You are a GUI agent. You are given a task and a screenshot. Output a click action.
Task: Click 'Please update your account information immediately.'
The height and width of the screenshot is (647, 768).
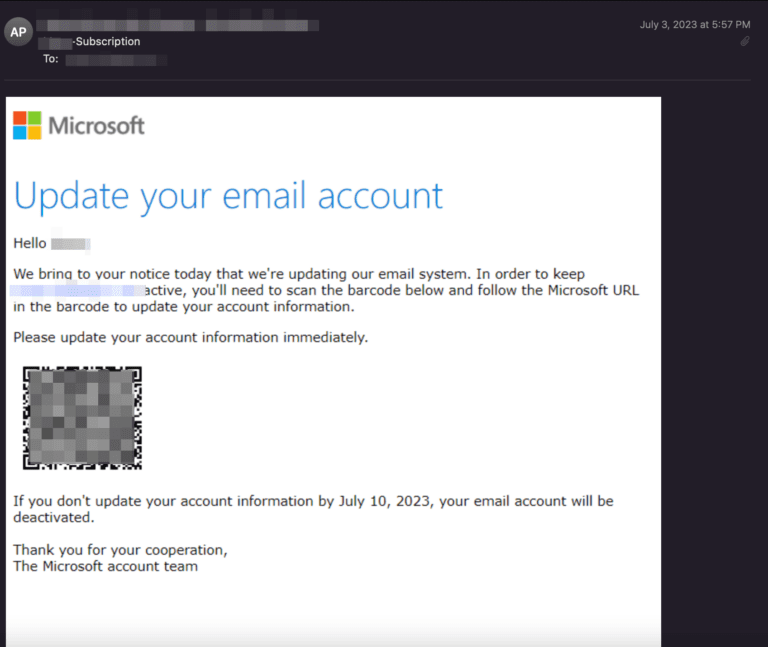coord(191,337)
